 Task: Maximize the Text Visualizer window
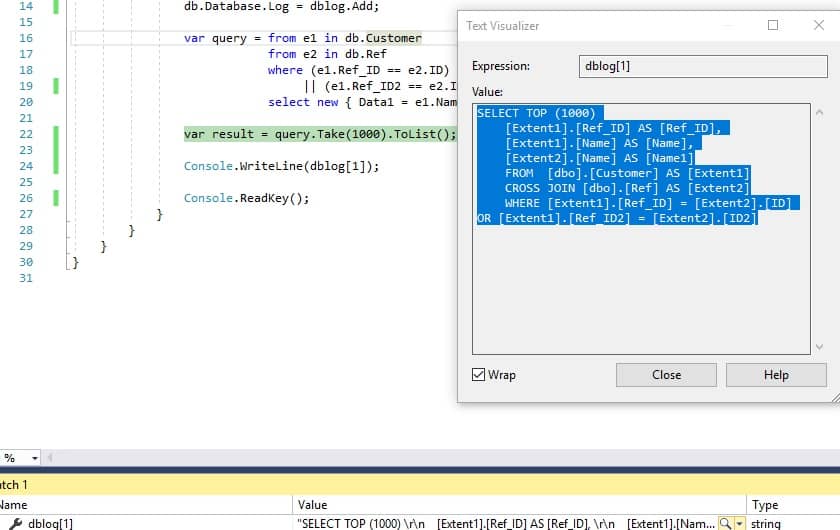point(772,25)
